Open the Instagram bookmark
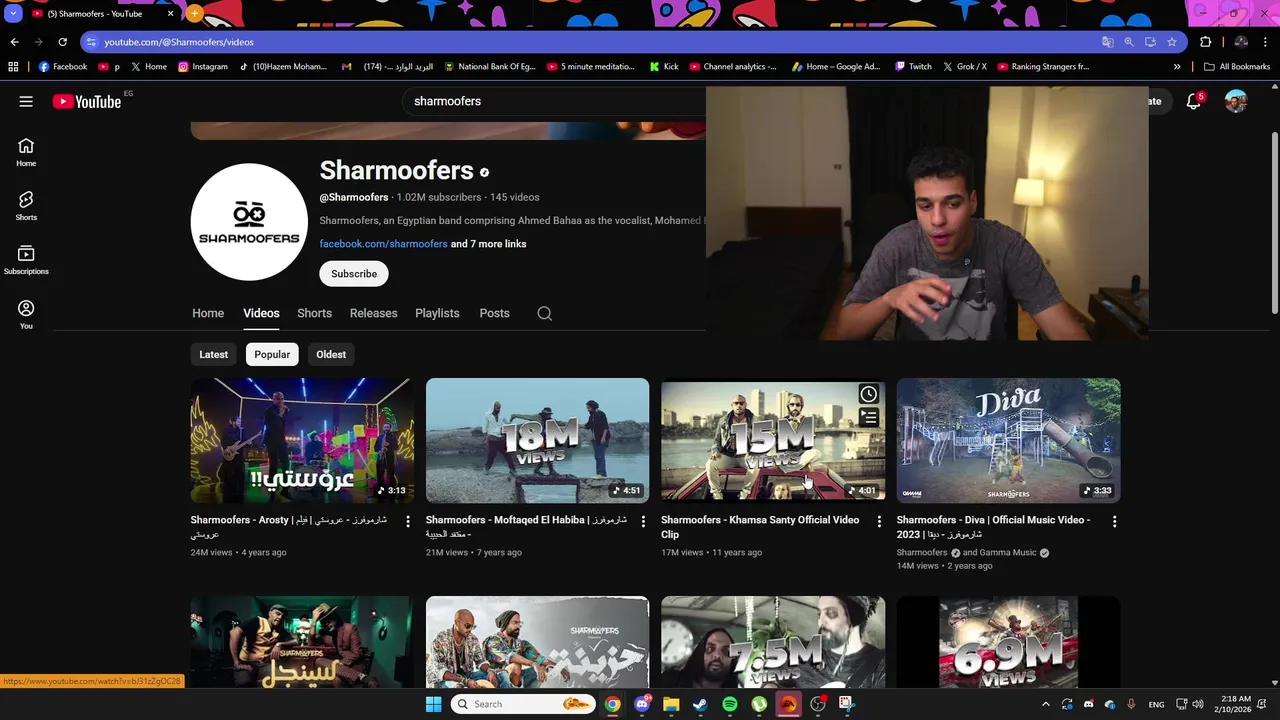1280x720 pixels. click(x=203, y=67)
